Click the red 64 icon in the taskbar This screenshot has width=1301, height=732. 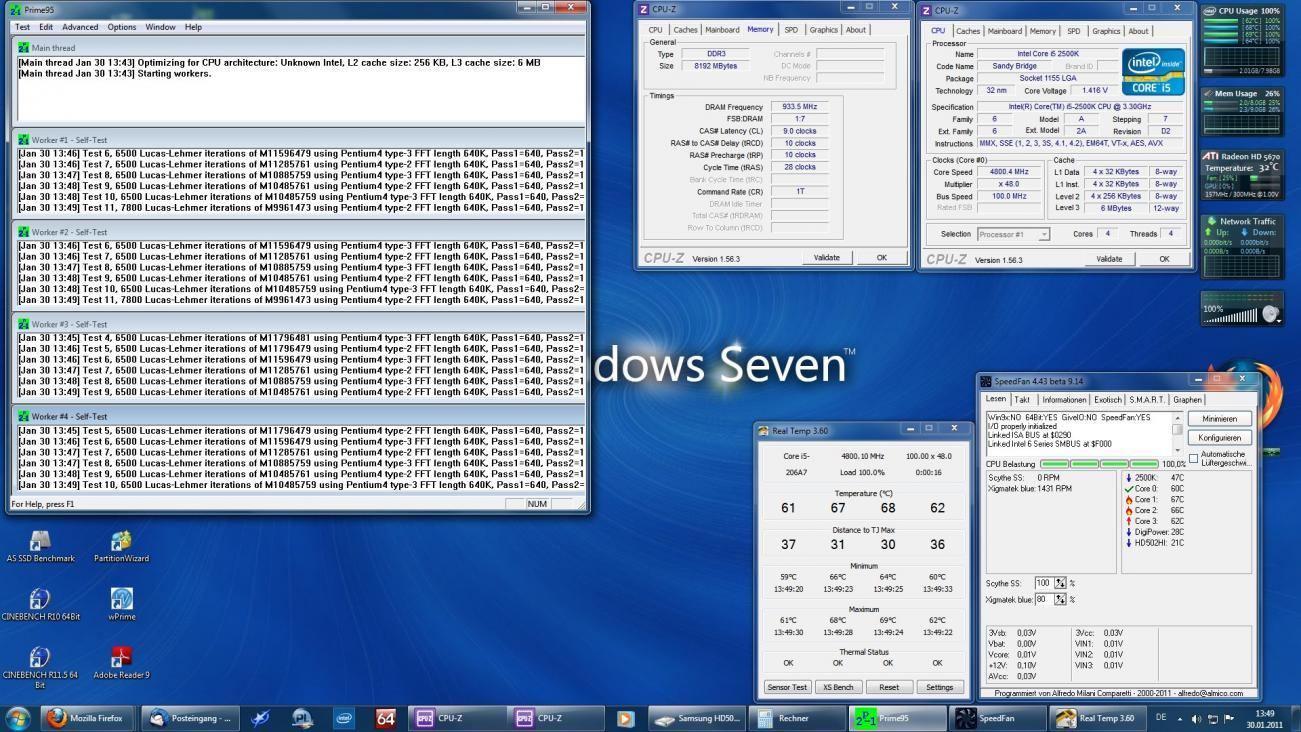[385, 718]
